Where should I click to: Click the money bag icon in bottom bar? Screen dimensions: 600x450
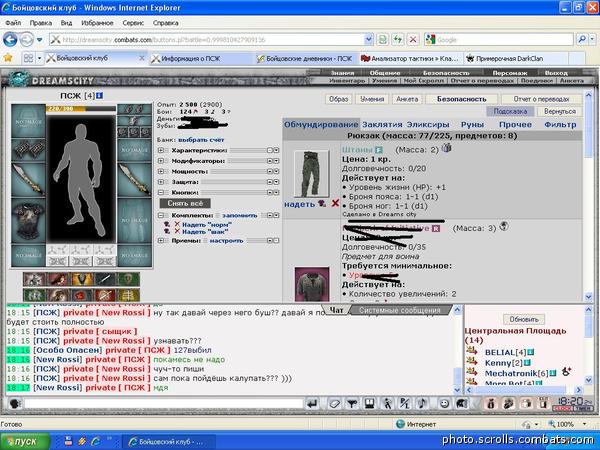(x=491, y=403)
